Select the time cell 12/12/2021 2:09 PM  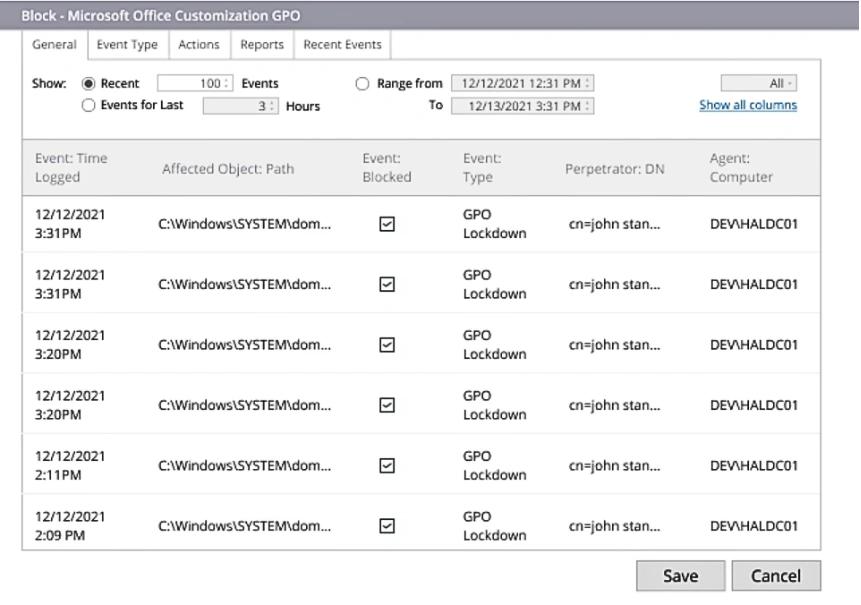click(70, 526)
